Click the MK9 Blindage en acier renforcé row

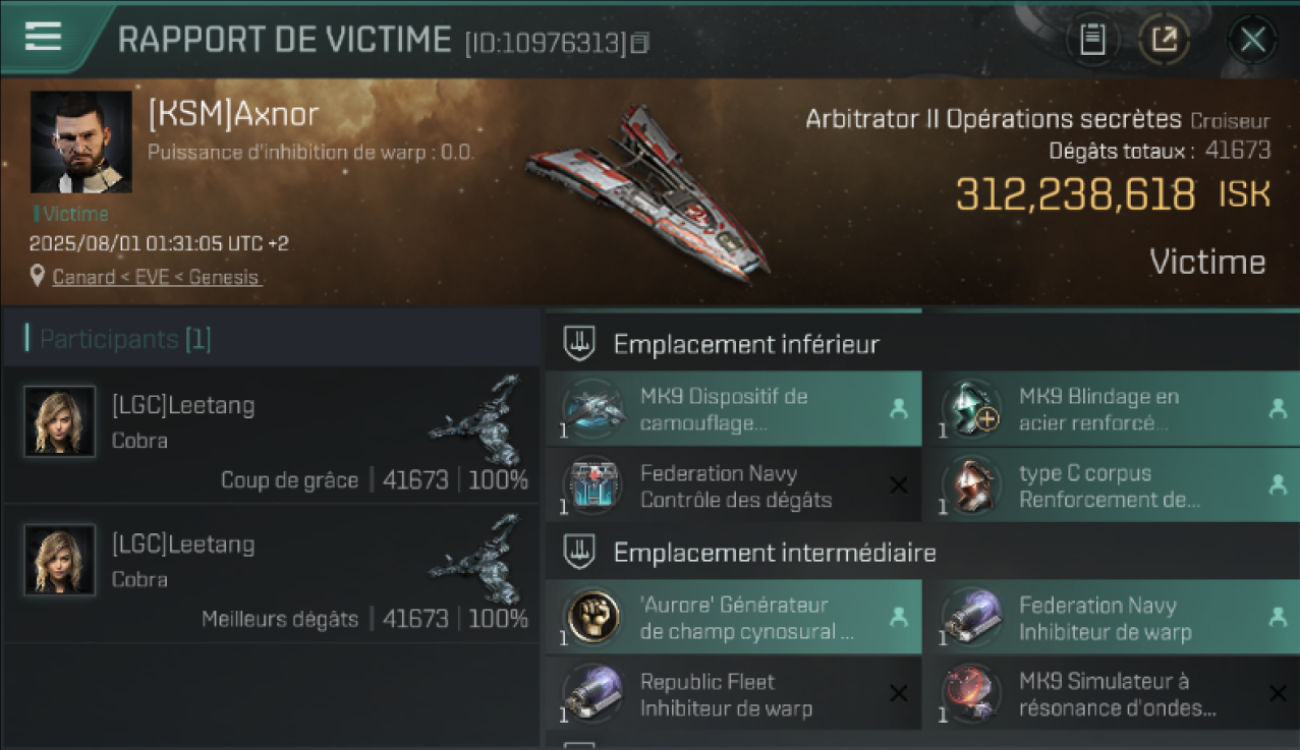[x=1111, y=409]
